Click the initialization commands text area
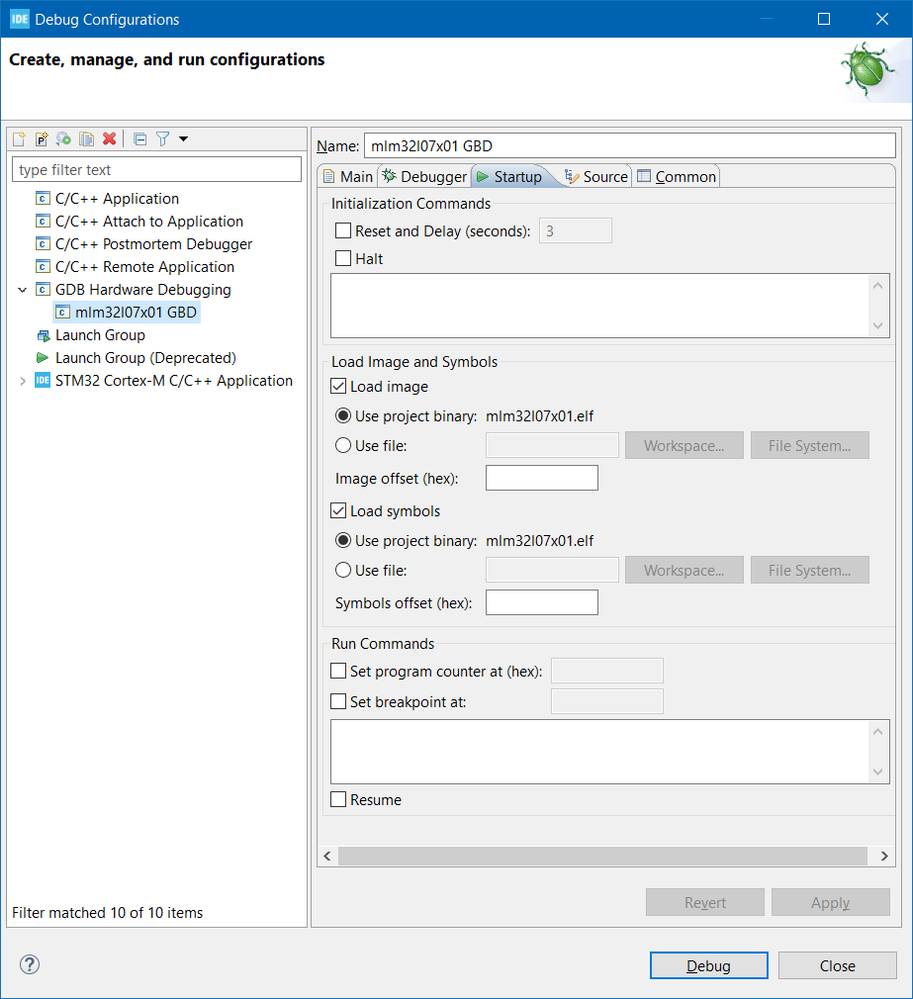Image resolution: width=913 pixels, height=999 pixels. tap(600, 306)
